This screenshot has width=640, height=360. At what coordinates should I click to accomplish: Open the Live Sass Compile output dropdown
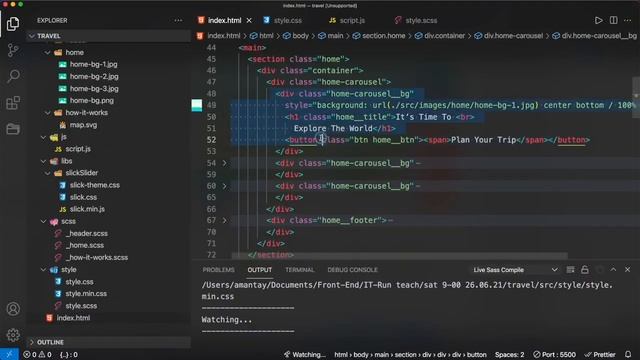pyautogui.click(x=515, y=270)
